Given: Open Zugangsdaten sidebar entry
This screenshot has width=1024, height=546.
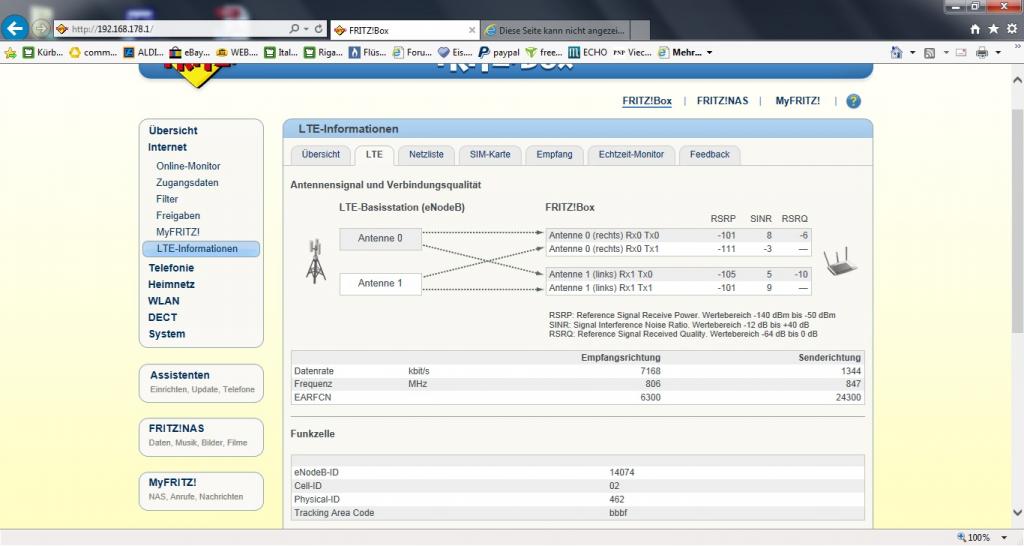Looking at the screenshot, I should click(x=187, y=183).
